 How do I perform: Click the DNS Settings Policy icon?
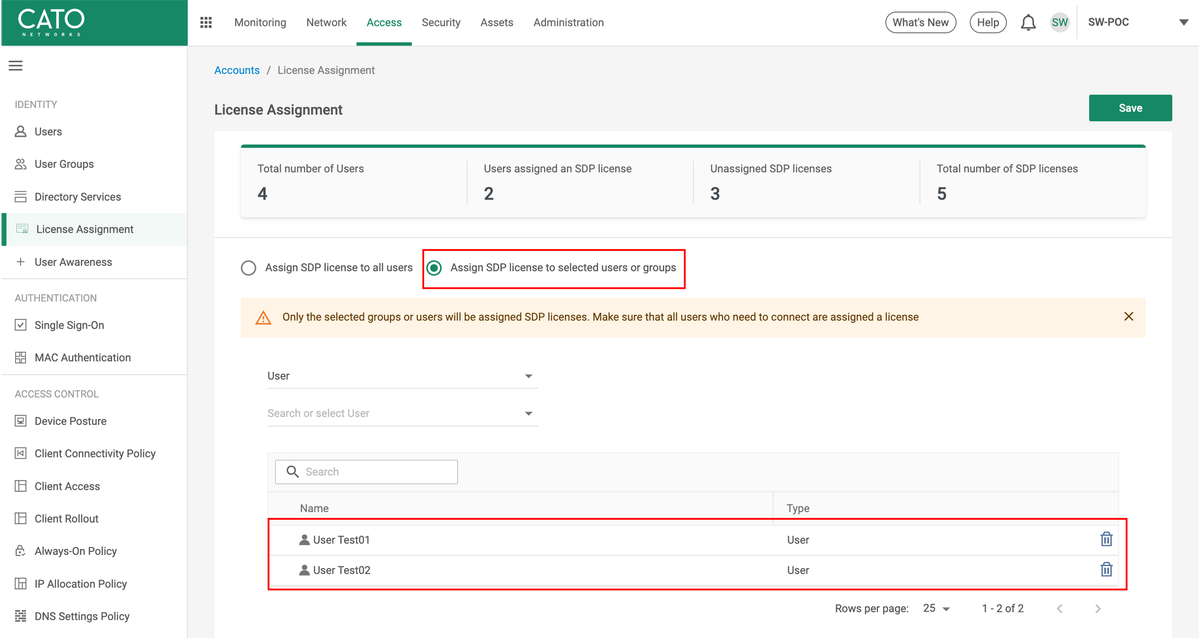point(21,616)
